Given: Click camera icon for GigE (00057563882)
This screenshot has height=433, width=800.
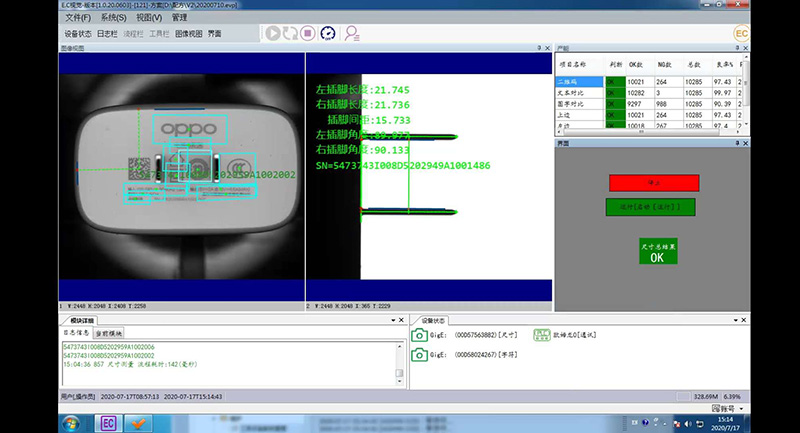Looking at the screenshot, I should click(x=419, y=335).
